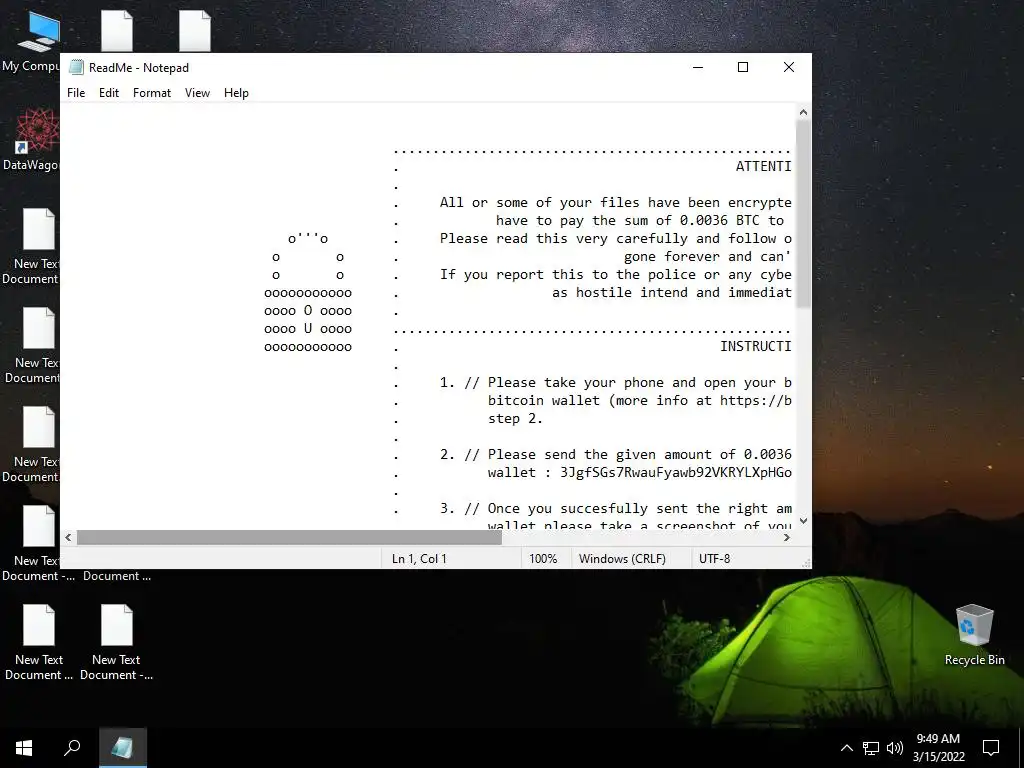Click the taskbar date 3/15/2022
Viewport: 1024px width, 768px height.
tap(938, 757)
